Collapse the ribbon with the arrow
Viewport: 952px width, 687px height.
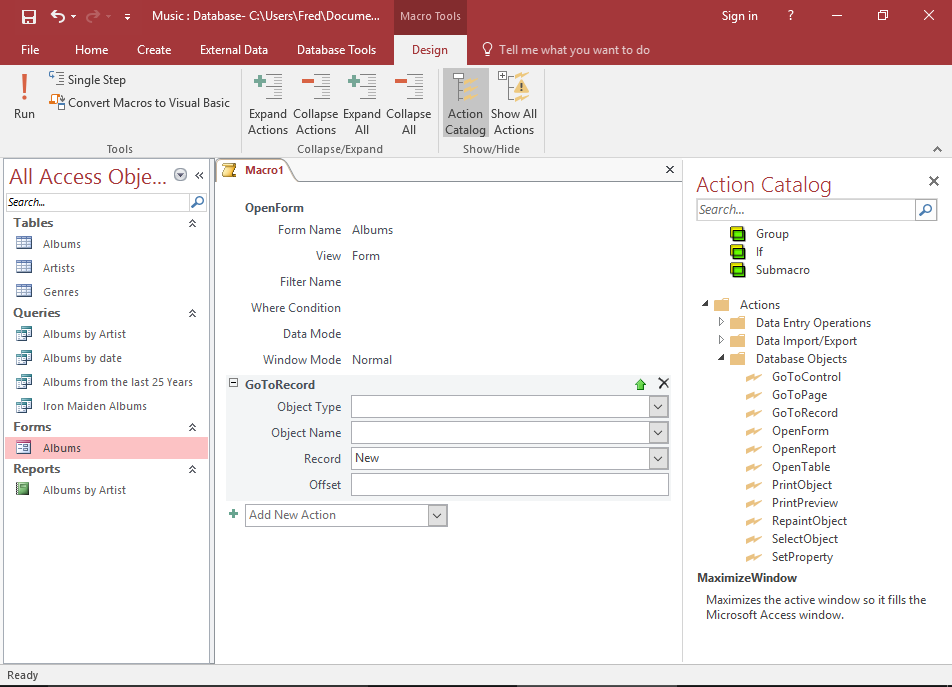pos(937,149)
